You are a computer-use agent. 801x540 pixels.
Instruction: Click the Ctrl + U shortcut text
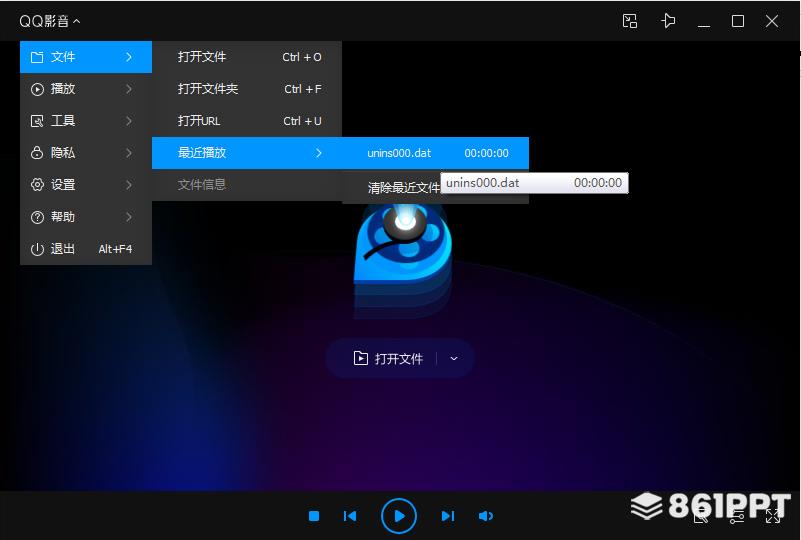[302, 121]
